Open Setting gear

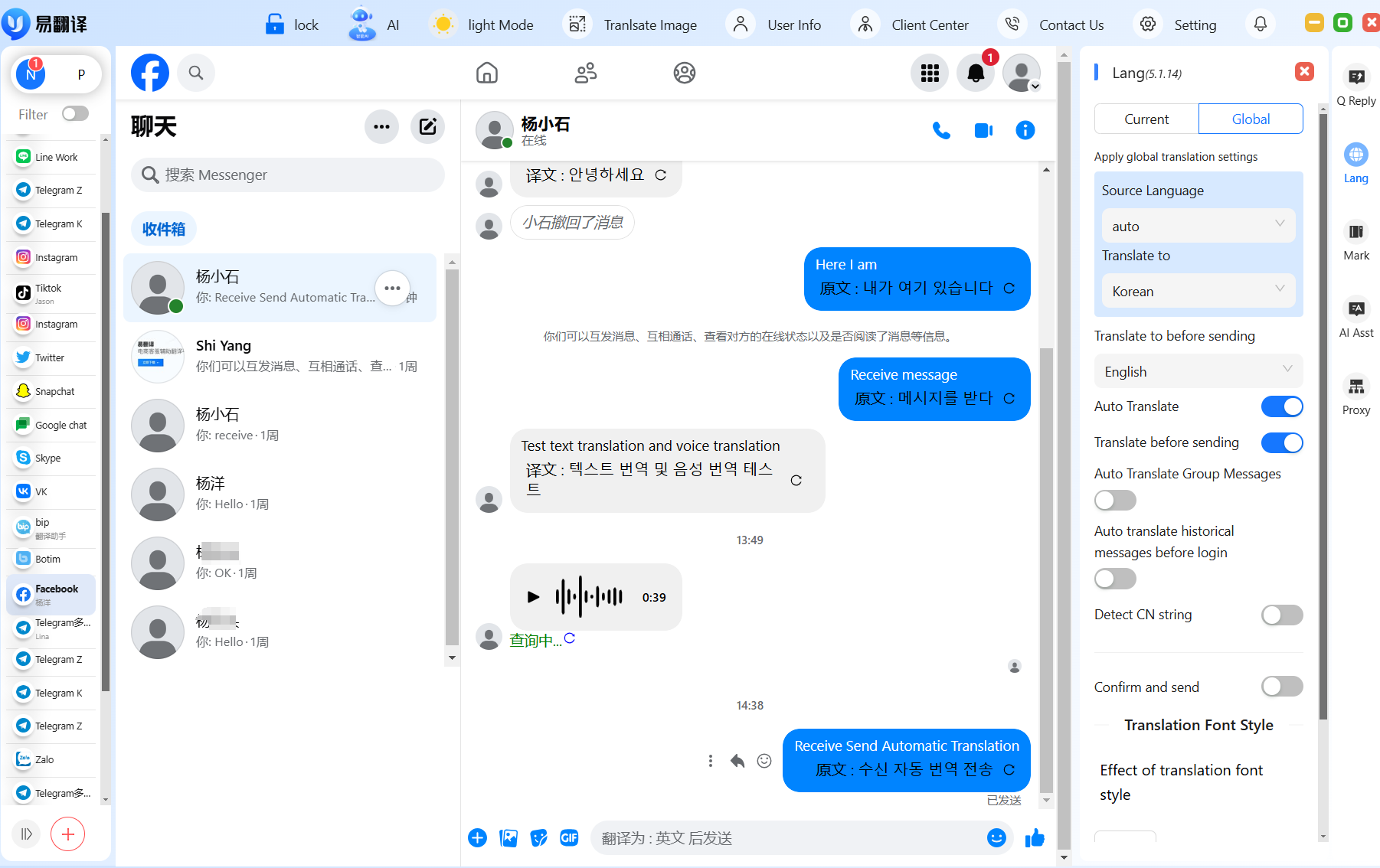pyautogui.click(x=1148, y=24)
